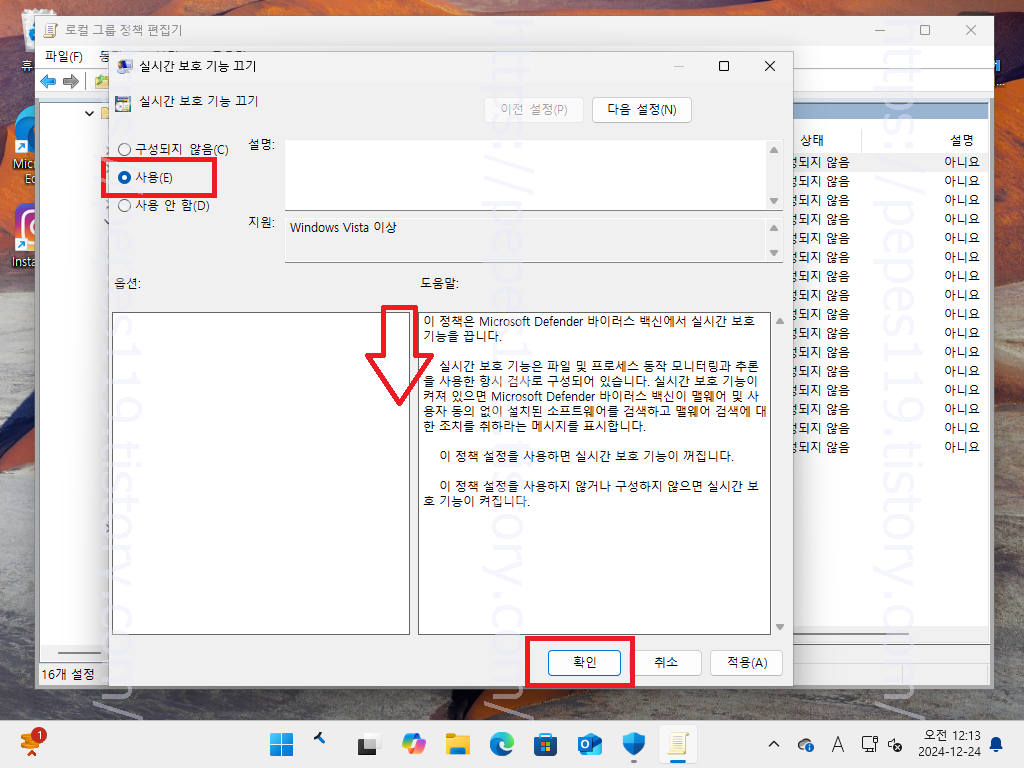Open Windows Security shield on taskbar
This screenshot has width=1024, height=768.
tap(633, 744)
